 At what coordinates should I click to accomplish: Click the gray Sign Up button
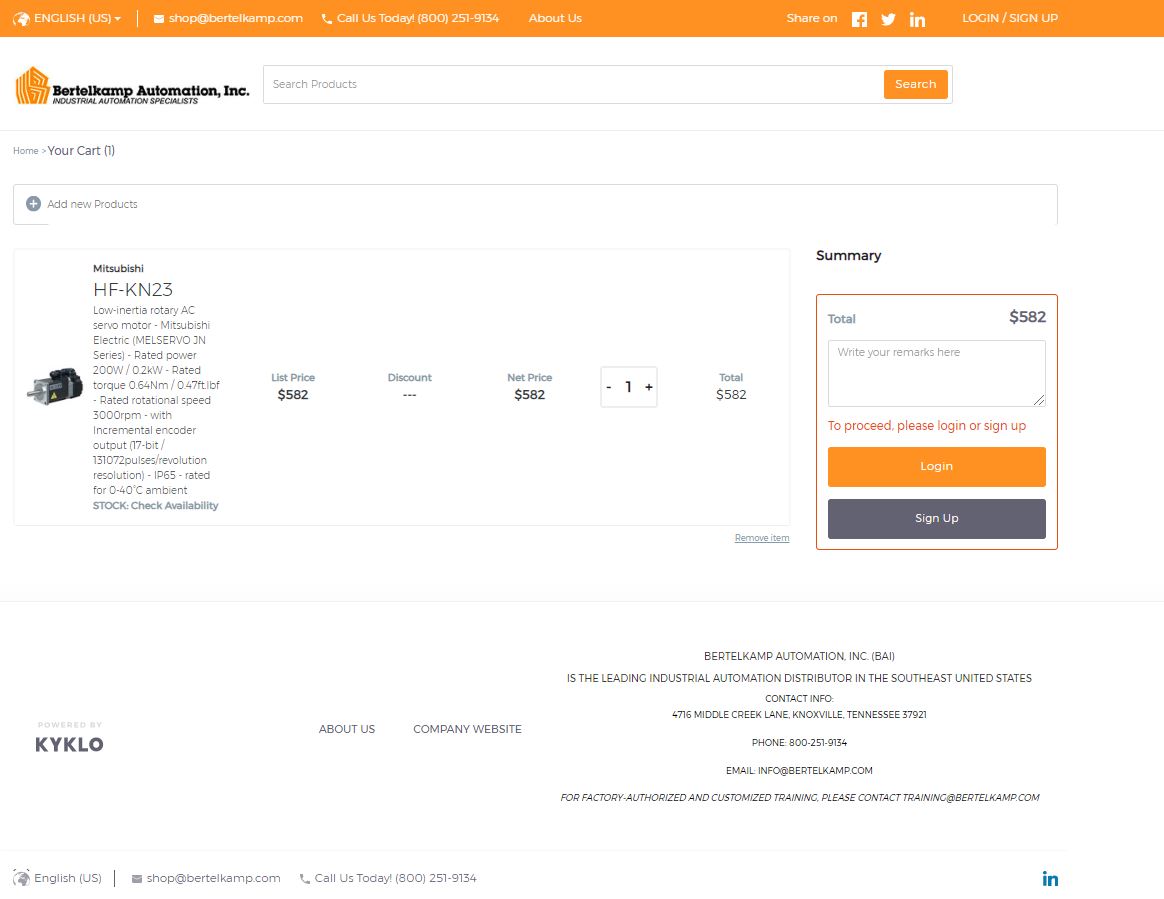(936, 518)
